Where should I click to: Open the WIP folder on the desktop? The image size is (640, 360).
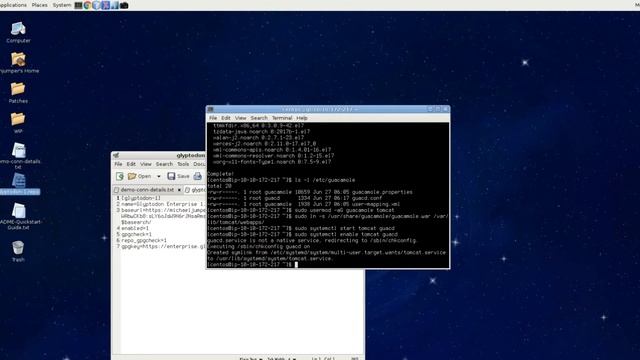point(18,123)
